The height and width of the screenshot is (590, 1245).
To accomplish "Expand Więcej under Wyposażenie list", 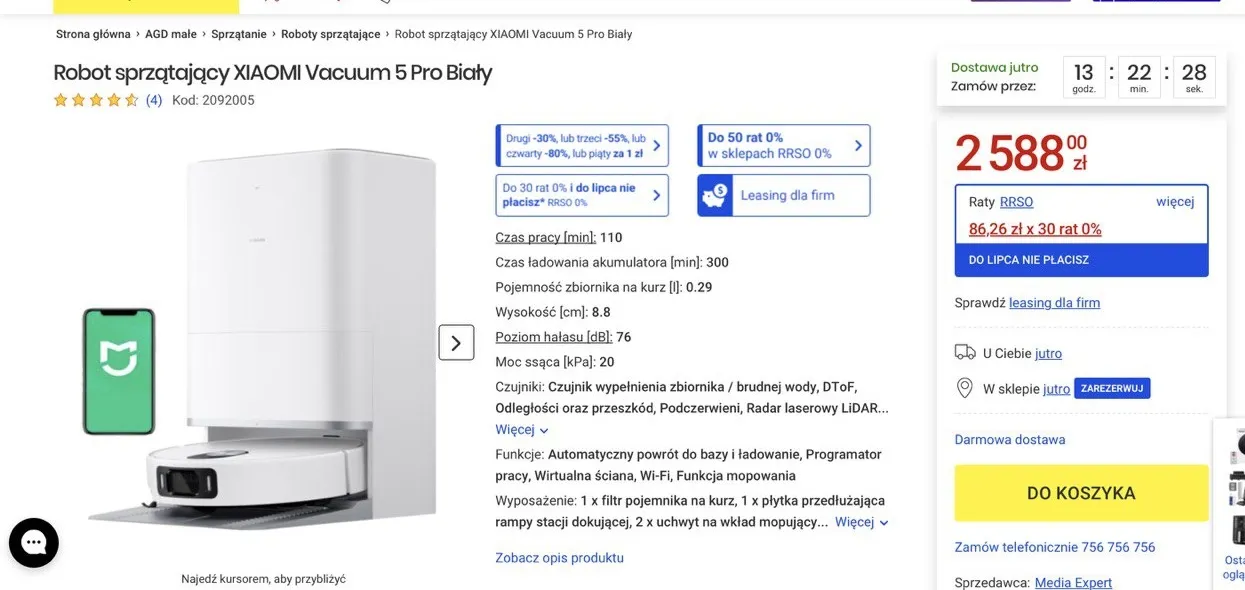I will coord(861,522).
